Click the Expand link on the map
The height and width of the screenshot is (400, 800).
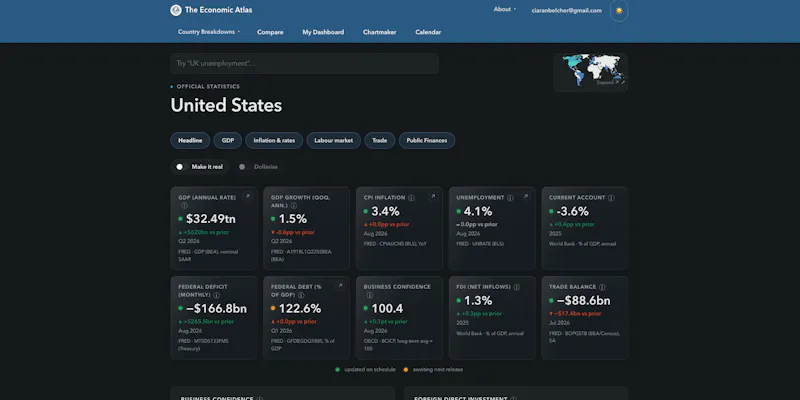(610, 82)
